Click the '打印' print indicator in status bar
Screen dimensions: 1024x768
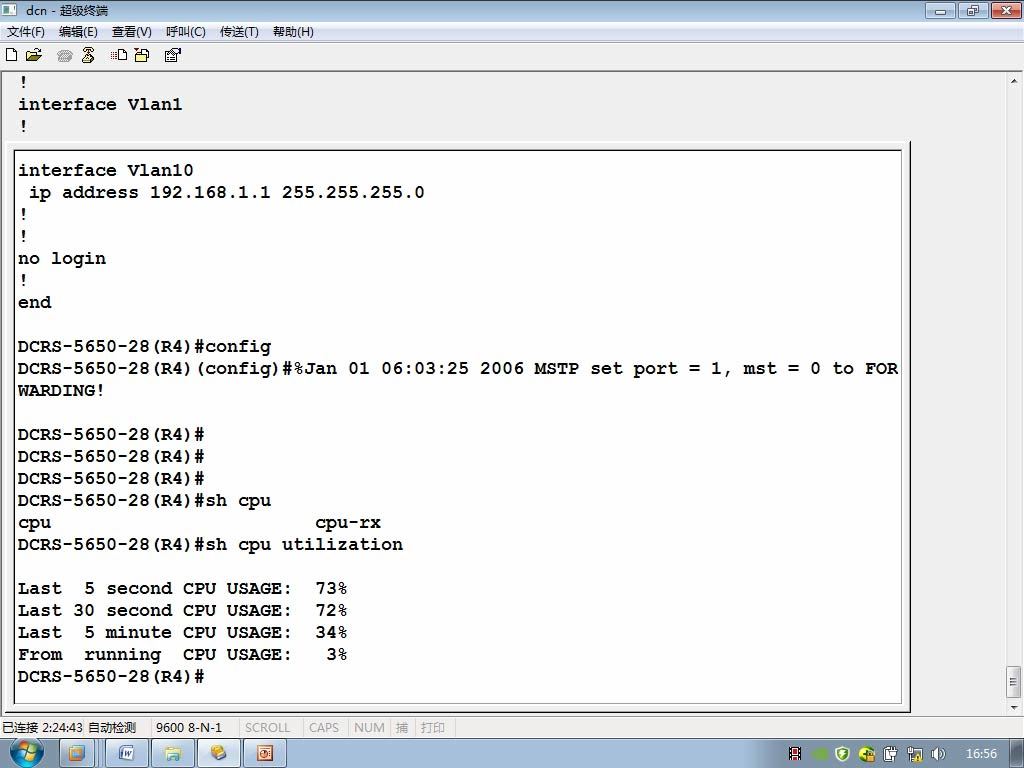tap(432, 728)
